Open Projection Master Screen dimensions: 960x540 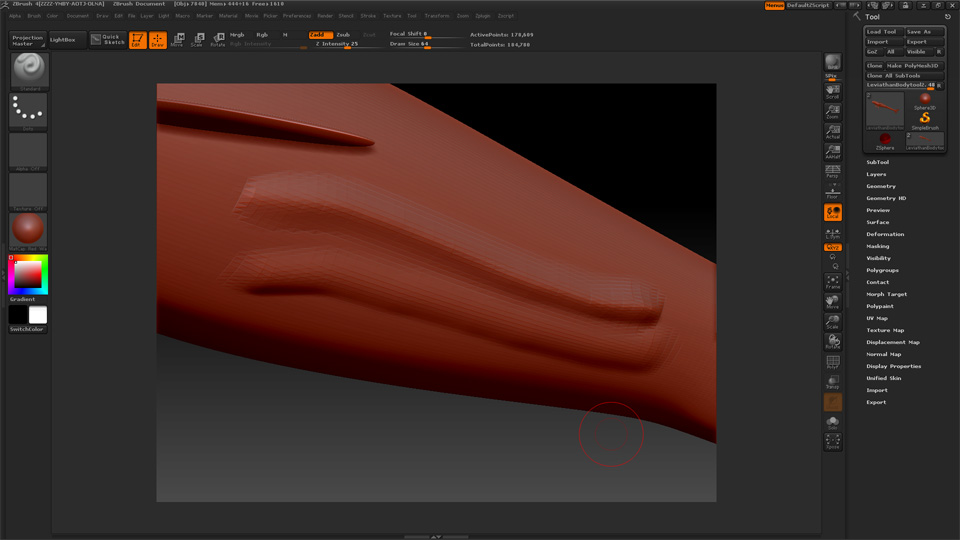[x=28, y=40]
